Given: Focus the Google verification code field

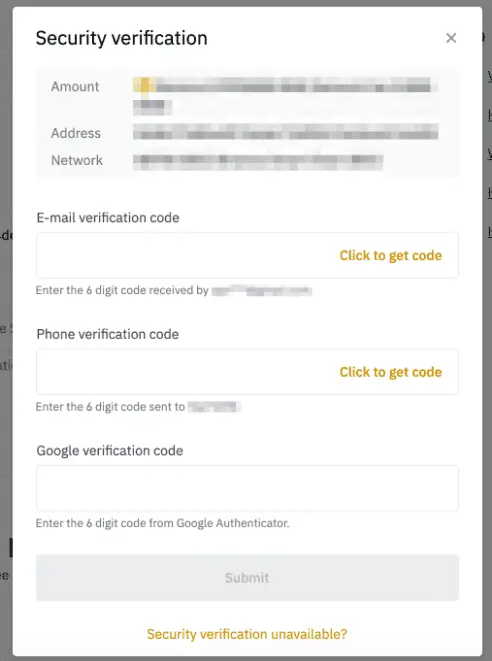Looking at the screenshot, I should pos(247,488).
